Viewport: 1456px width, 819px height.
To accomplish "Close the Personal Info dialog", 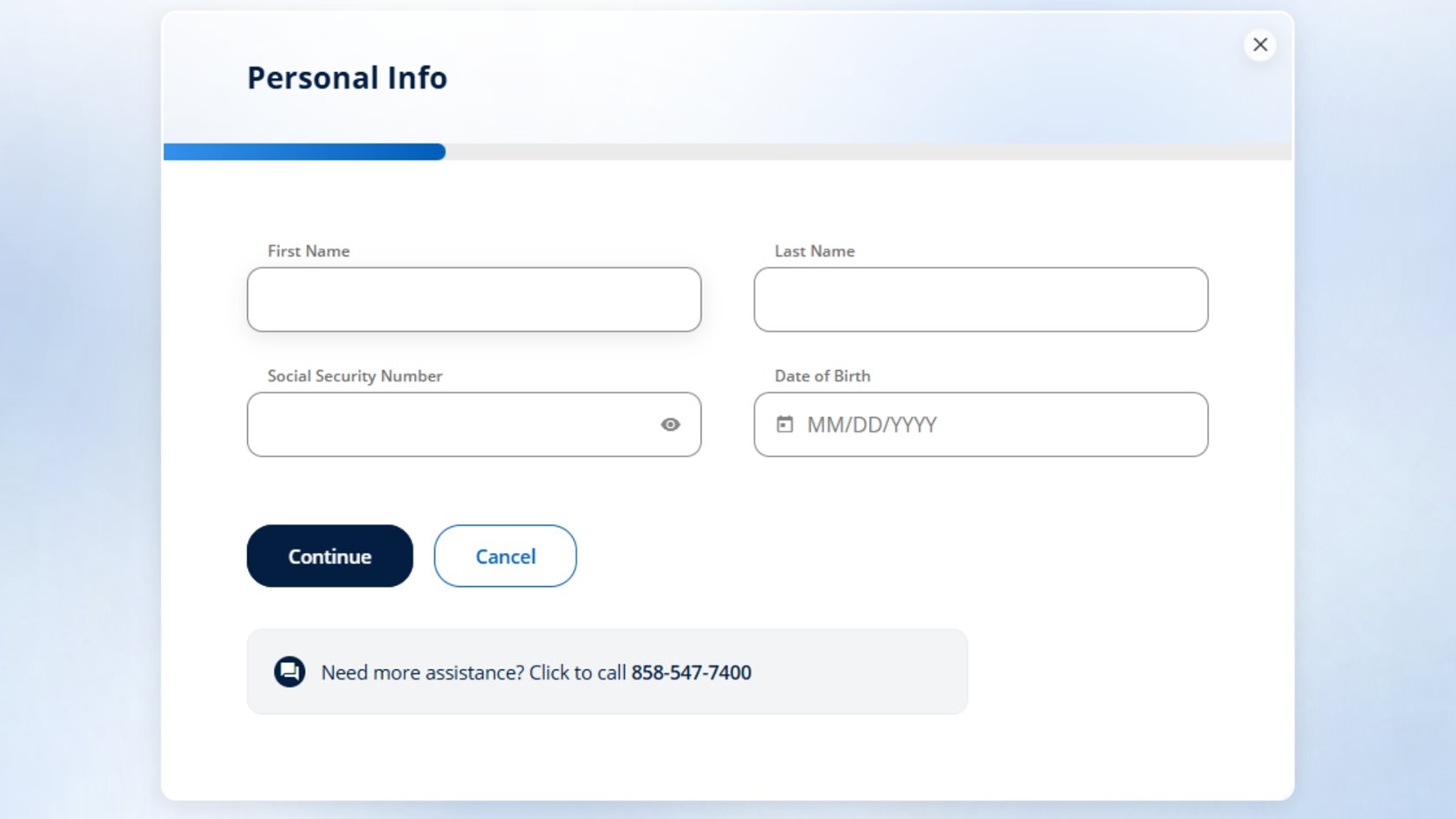I will tap(1260, 45).
